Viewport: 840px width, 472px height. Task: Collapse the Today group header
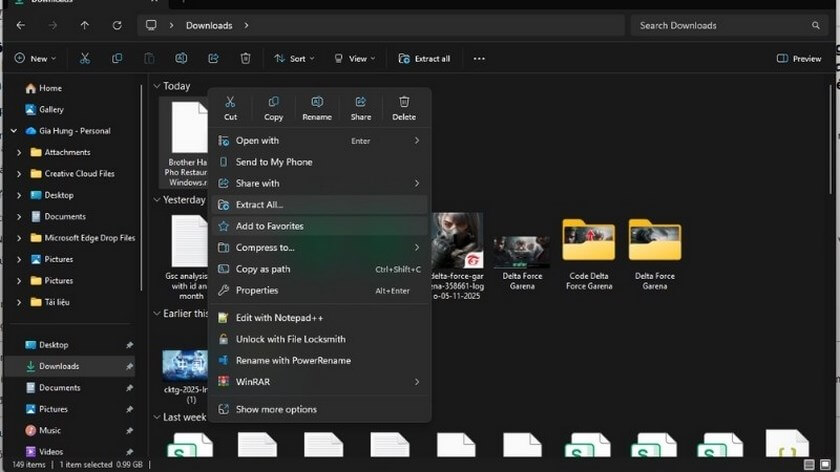(x=158, y=87)
